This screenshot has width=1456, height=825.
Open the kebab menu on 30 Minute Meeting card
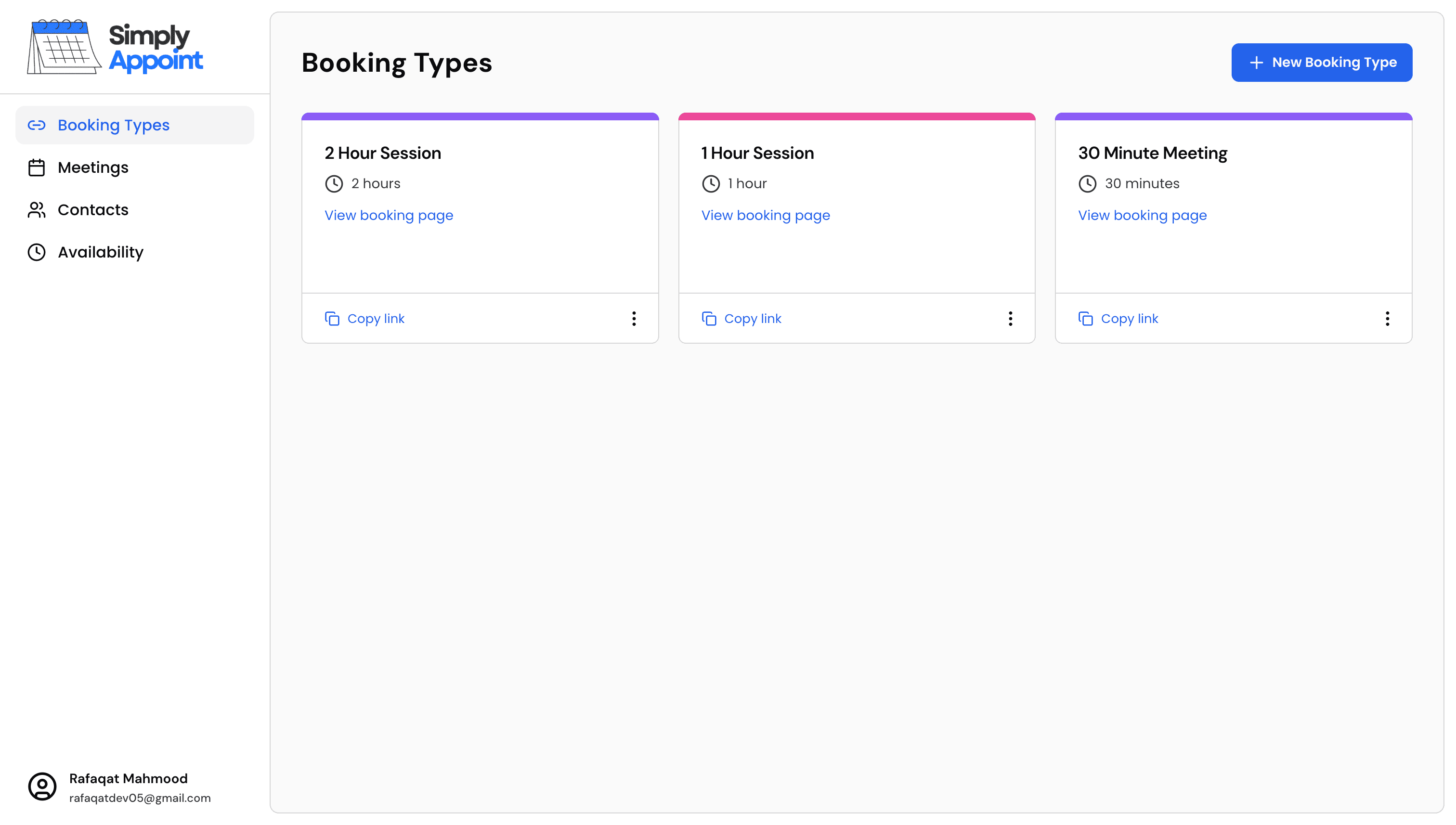(x=1388, y=319)
